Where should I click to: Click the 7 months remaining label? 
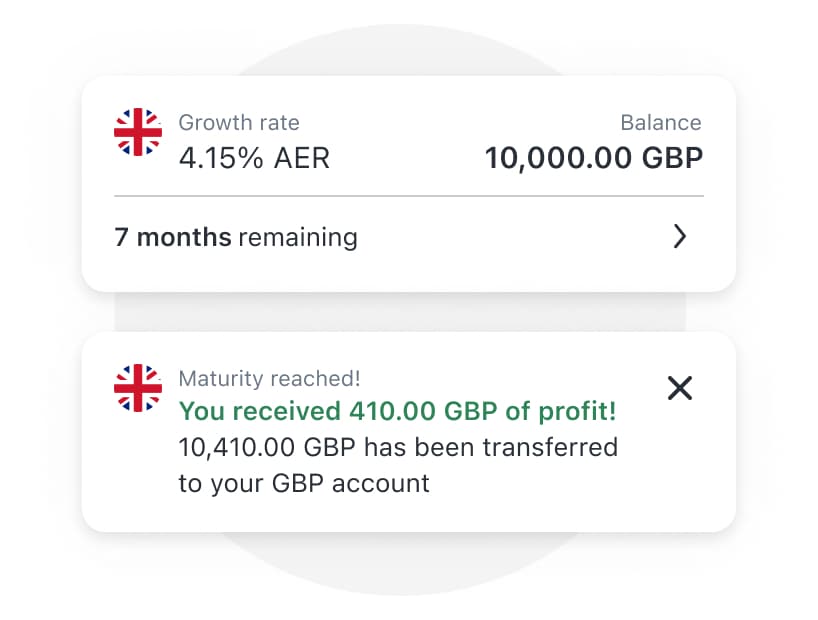click(x=236, y=237)
